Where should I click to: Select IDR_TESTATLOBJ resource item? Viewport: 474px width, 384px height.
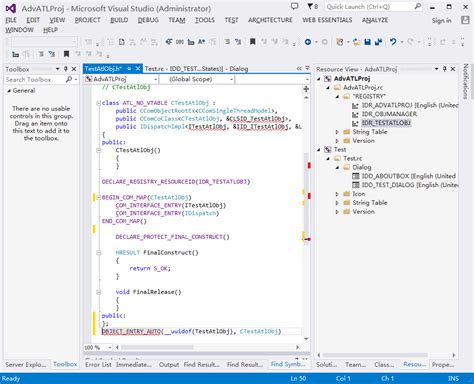point(386,123)
